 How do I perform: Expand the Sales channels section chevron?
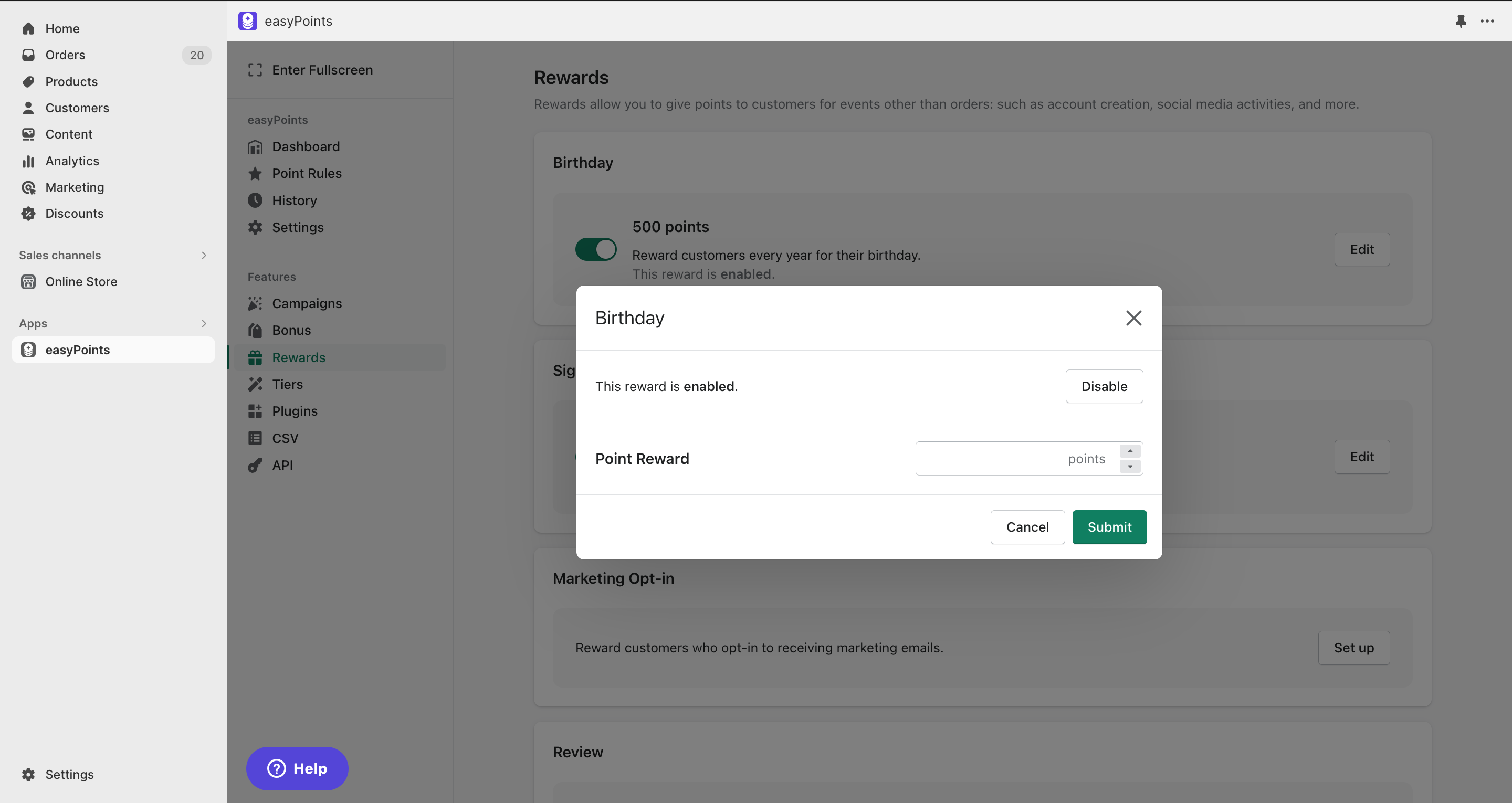[204, 256]
